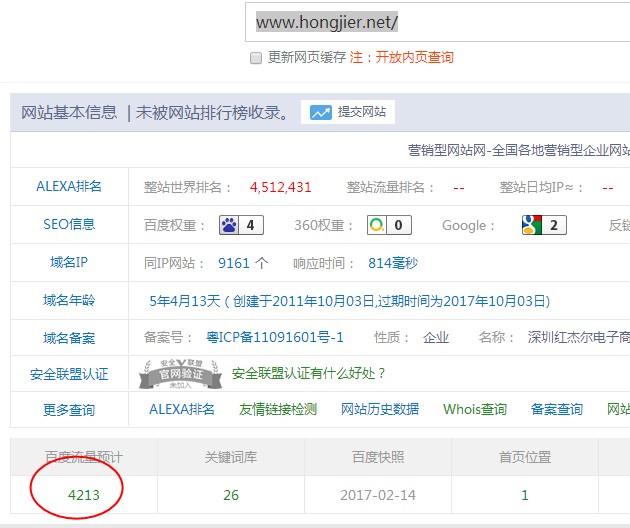Screen dimensions: 630x528
Task: Click the 首页位置 value 1
Action: point(525,495)
